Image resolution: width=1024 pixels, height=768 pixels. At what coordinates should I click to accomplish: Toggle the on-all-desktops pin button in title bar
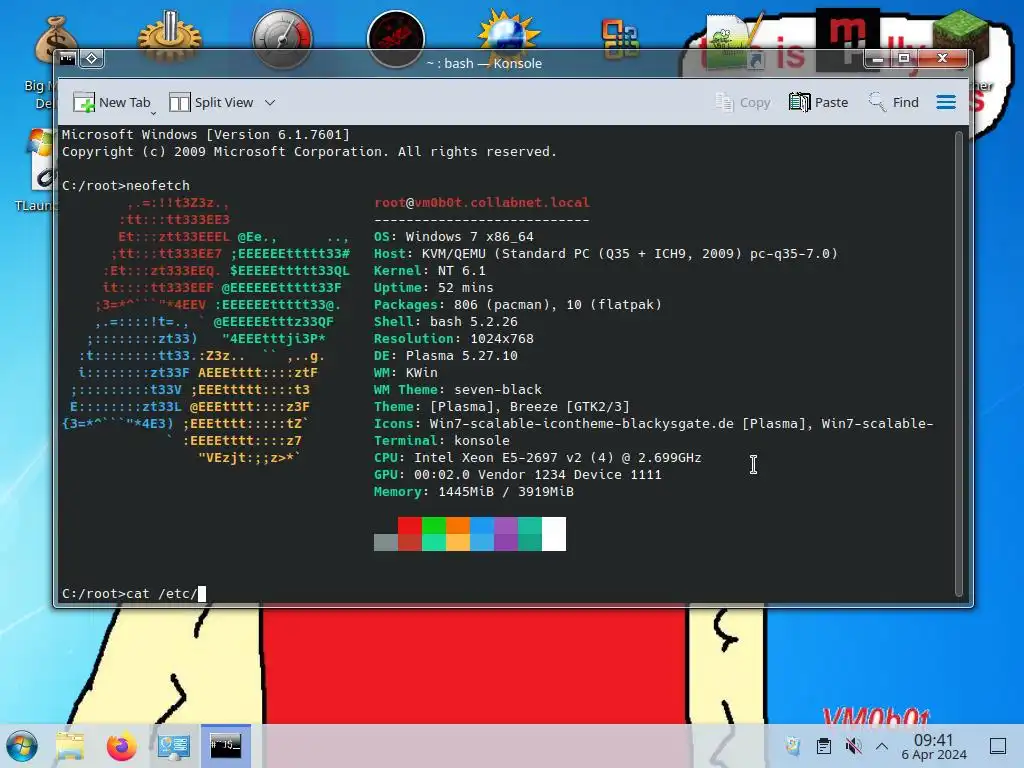[91, 59]
